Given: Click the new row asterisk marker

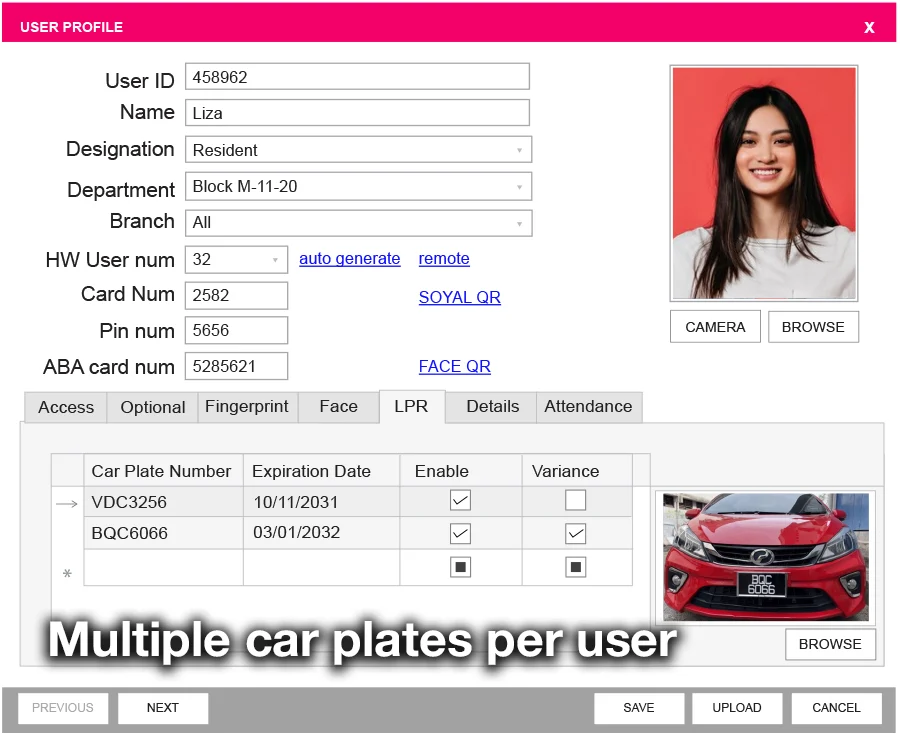Looking at the screenshot, I should point(67,573).
